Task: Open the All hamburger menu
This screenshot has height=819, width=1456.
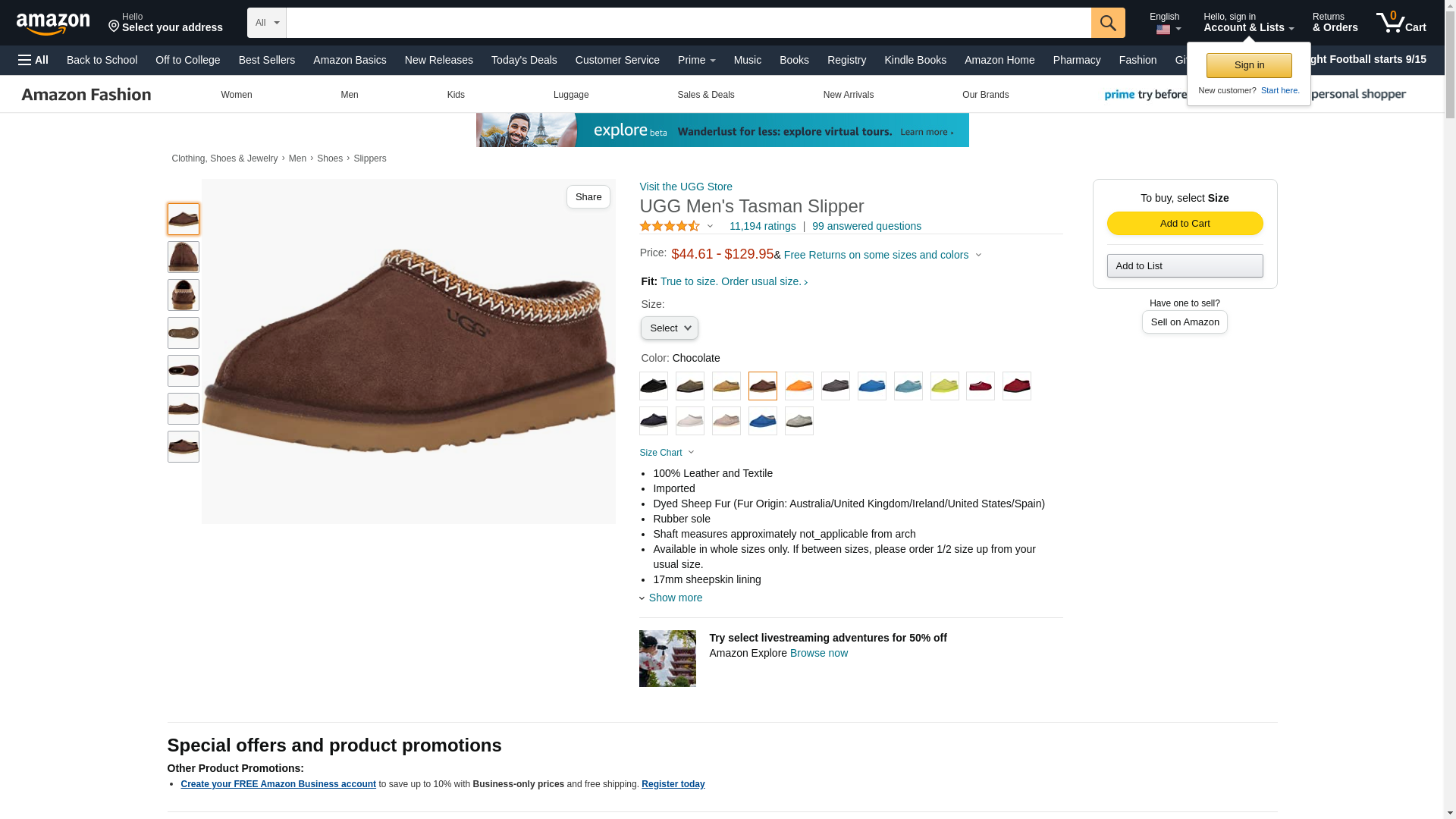Action: pyautogui.click(x=33, y=60)
